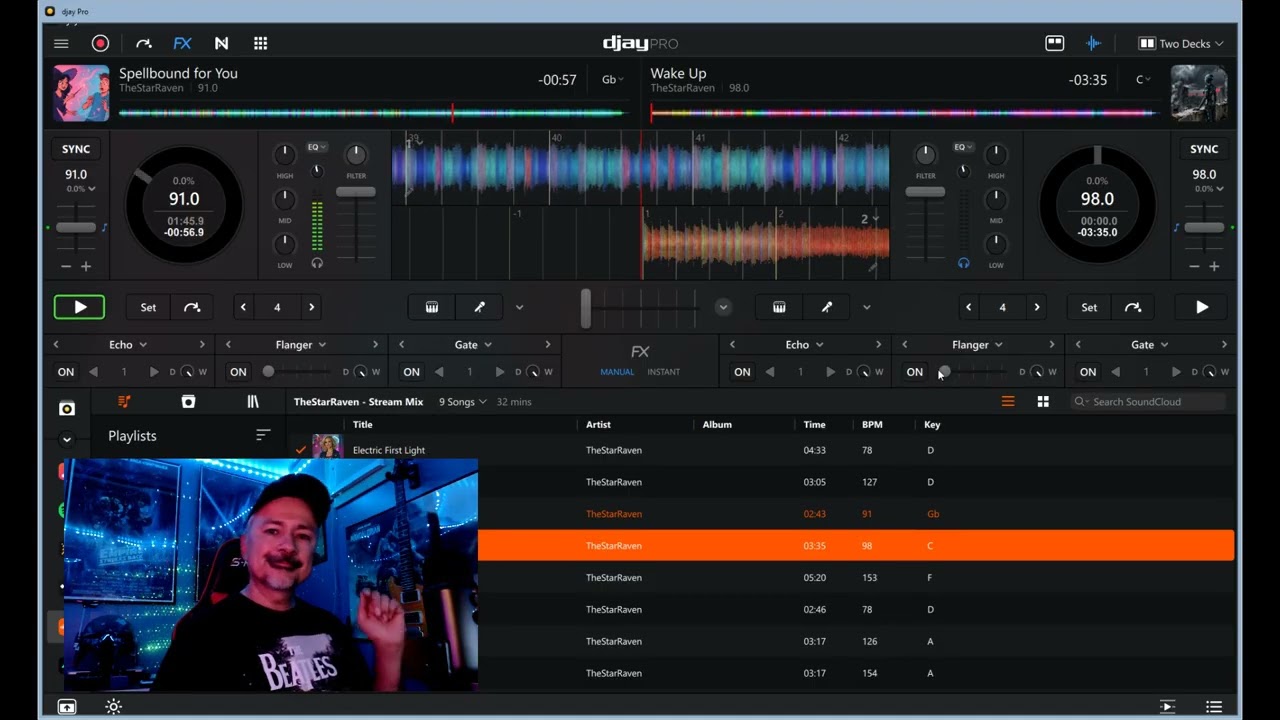
Task: Turn ON deck 2 Echo effect
Action: [x=742, y=372]
